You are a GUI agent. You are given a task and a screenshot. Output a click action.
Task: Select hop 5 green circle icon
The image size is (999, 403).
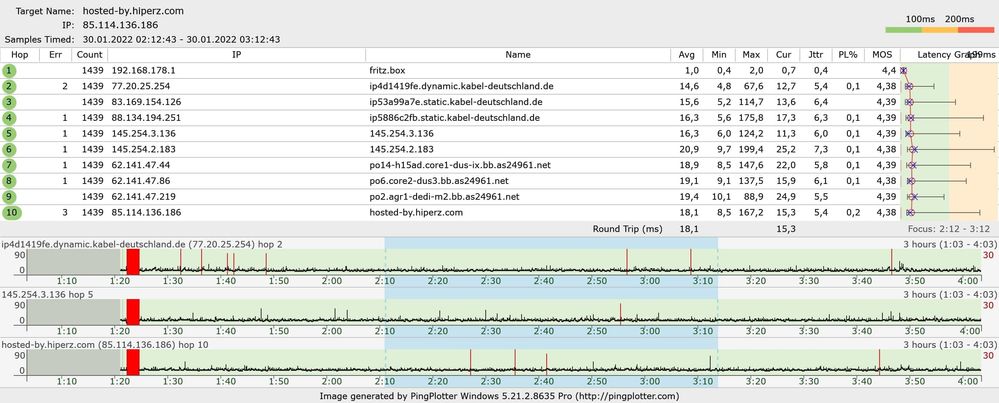click(x=9, y=134)
